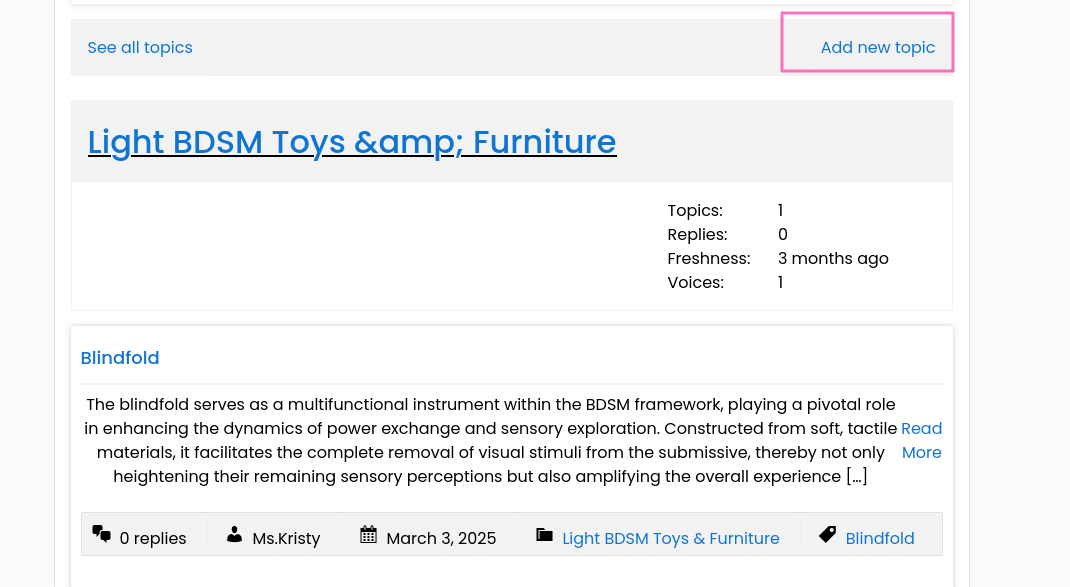
Task: Click the March 3, 2025 date
Action: pyautogui.click(x=442, y=539)
